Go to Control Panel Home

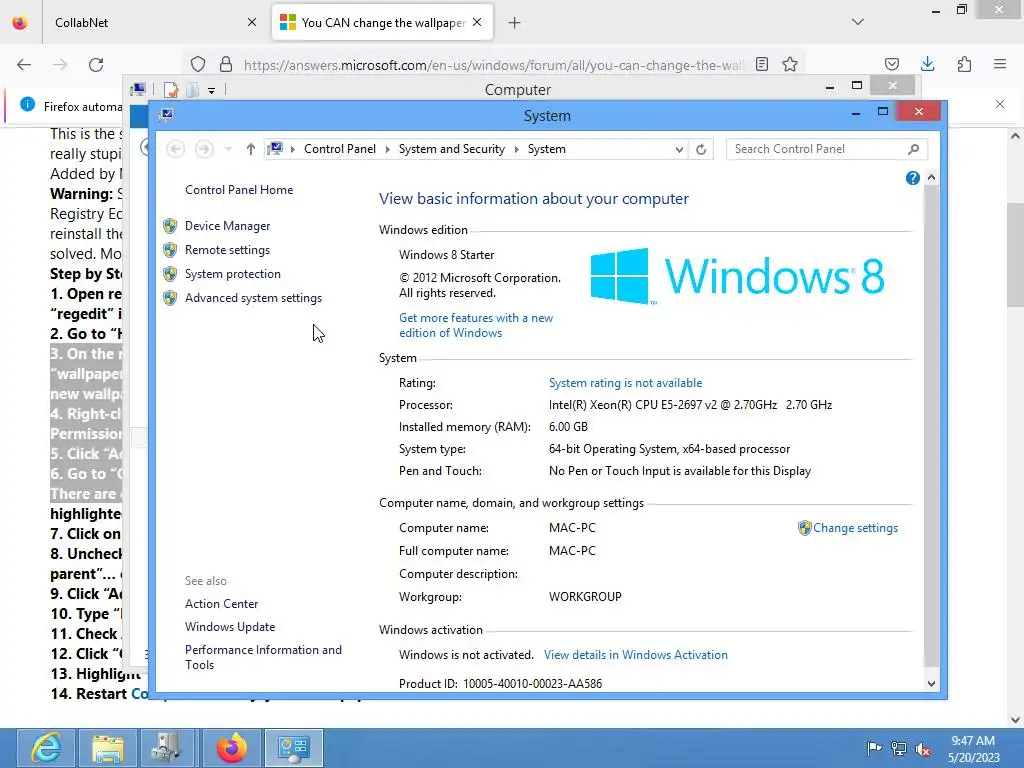click(239, 190)
